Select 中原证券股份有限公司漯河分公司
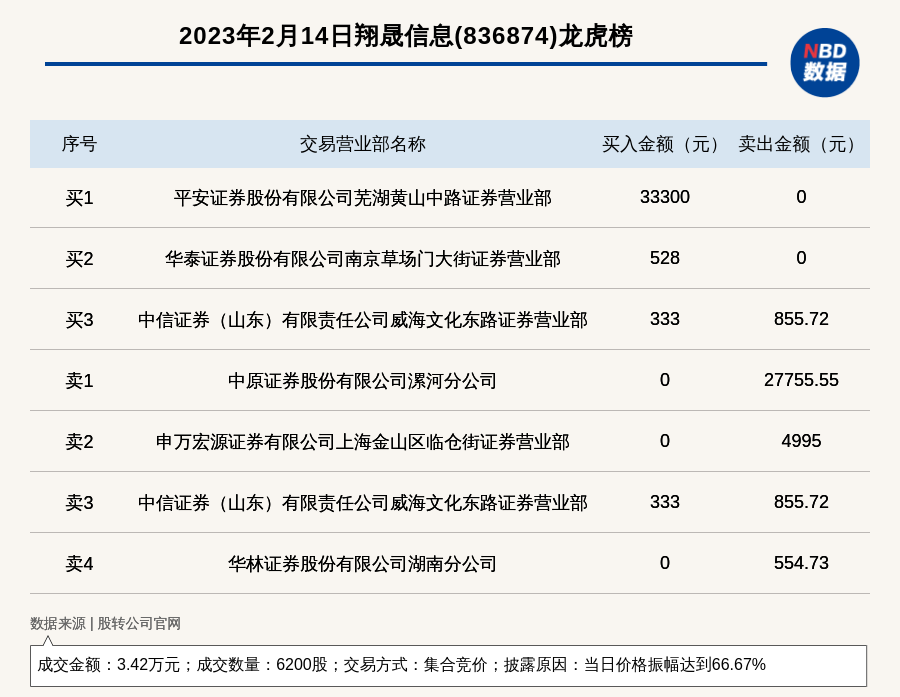 tap(363, 381)
